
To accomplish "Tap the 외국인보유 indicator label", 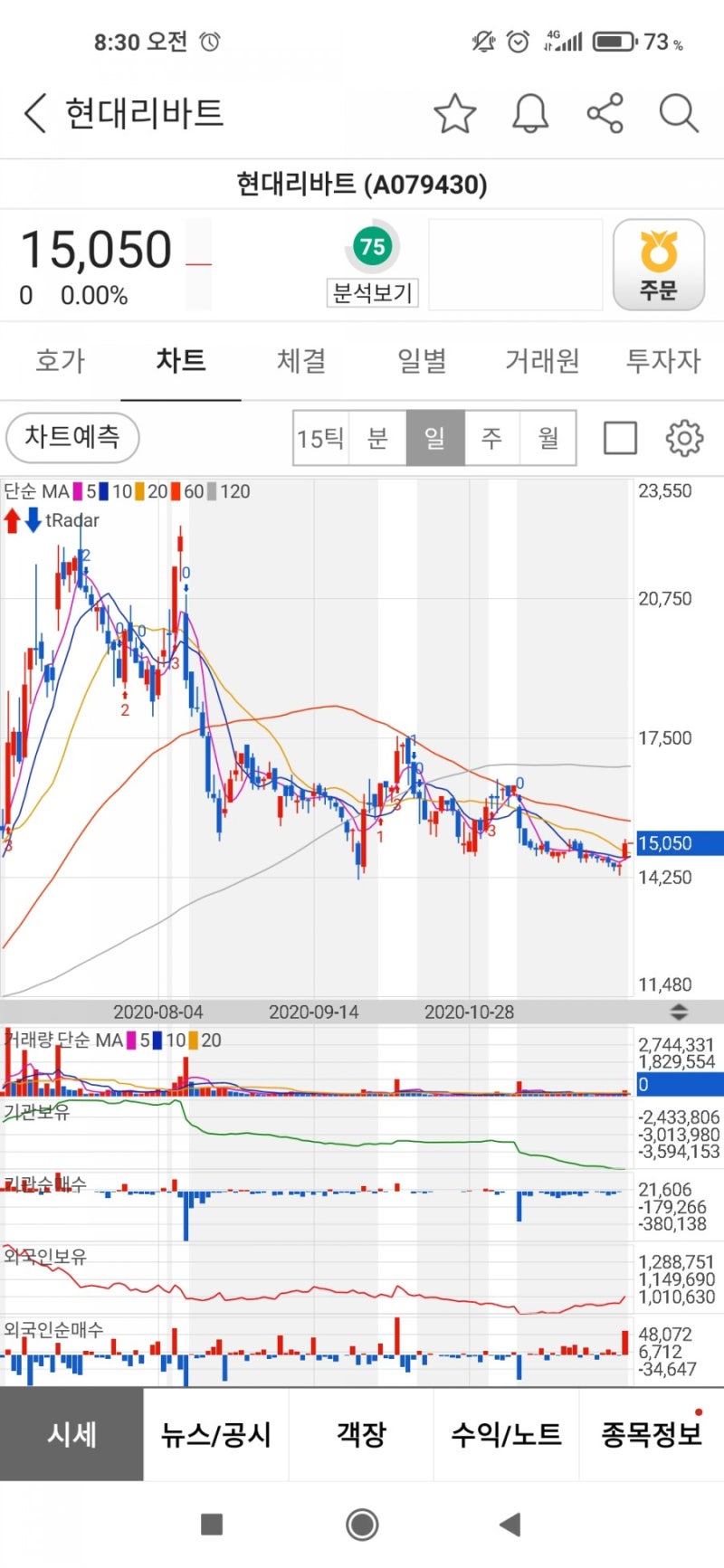I will (x=45, y=1256).
